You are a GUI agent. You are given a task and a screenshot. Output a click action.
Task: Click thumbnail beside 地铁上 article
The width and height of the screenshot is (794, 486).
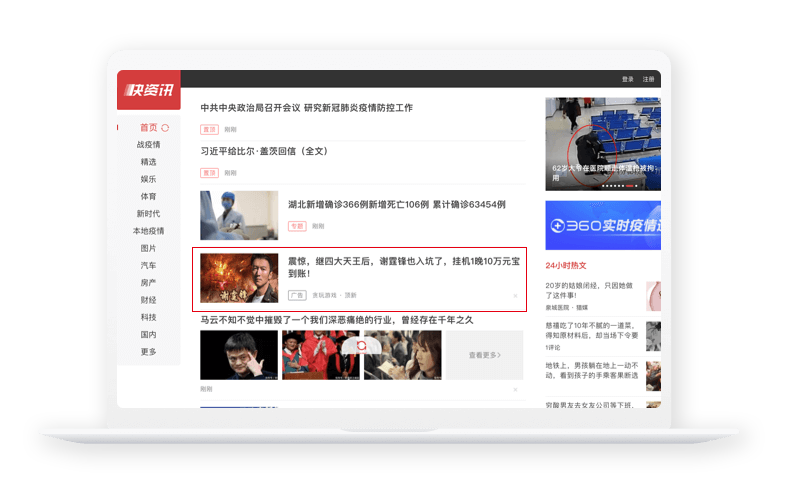(x=653, y=376)
